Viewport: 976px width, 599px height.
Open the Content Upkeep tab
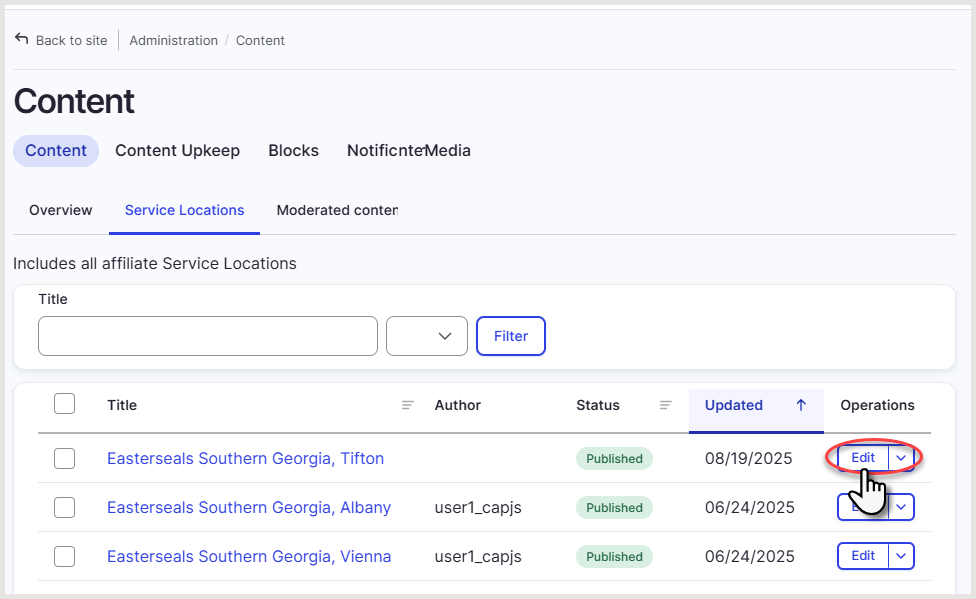(x=177, y=151)
